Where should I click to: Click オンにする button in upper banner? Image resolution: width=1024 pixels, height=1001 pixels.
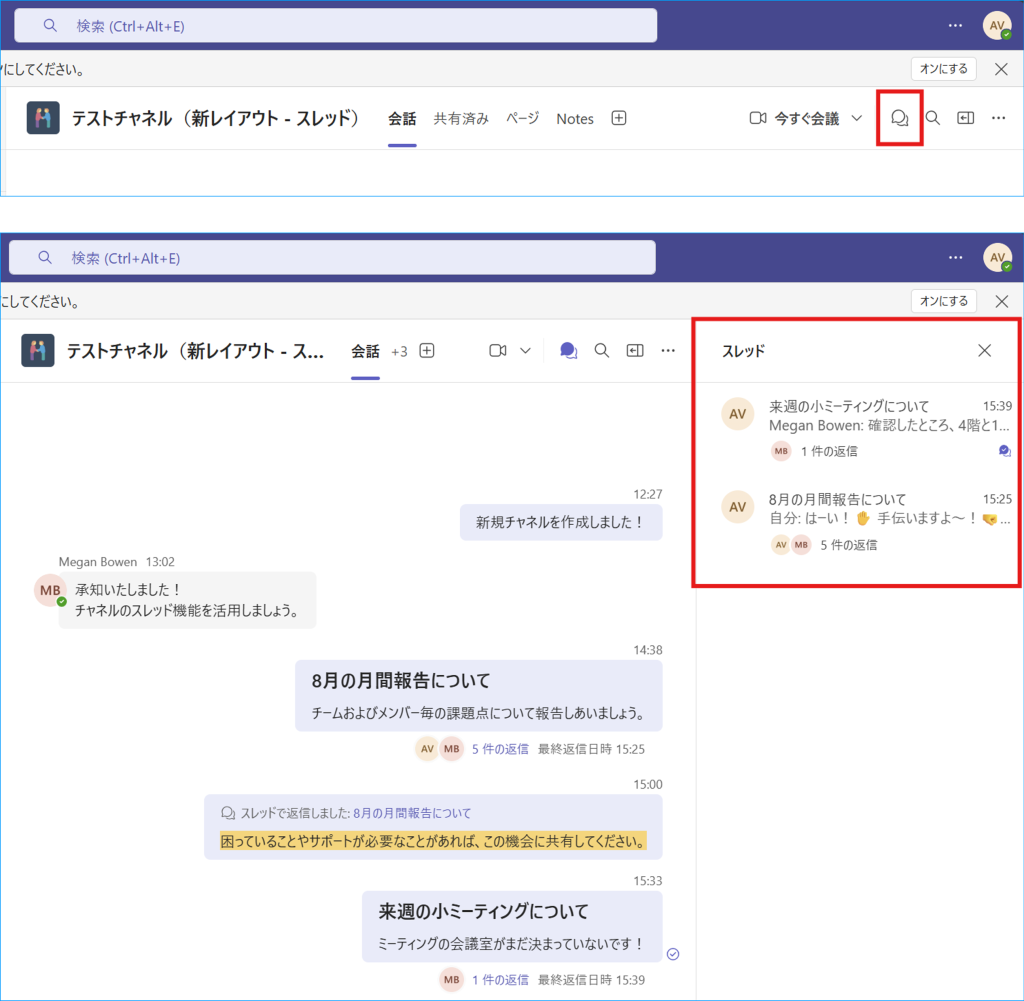click(944, 69)
